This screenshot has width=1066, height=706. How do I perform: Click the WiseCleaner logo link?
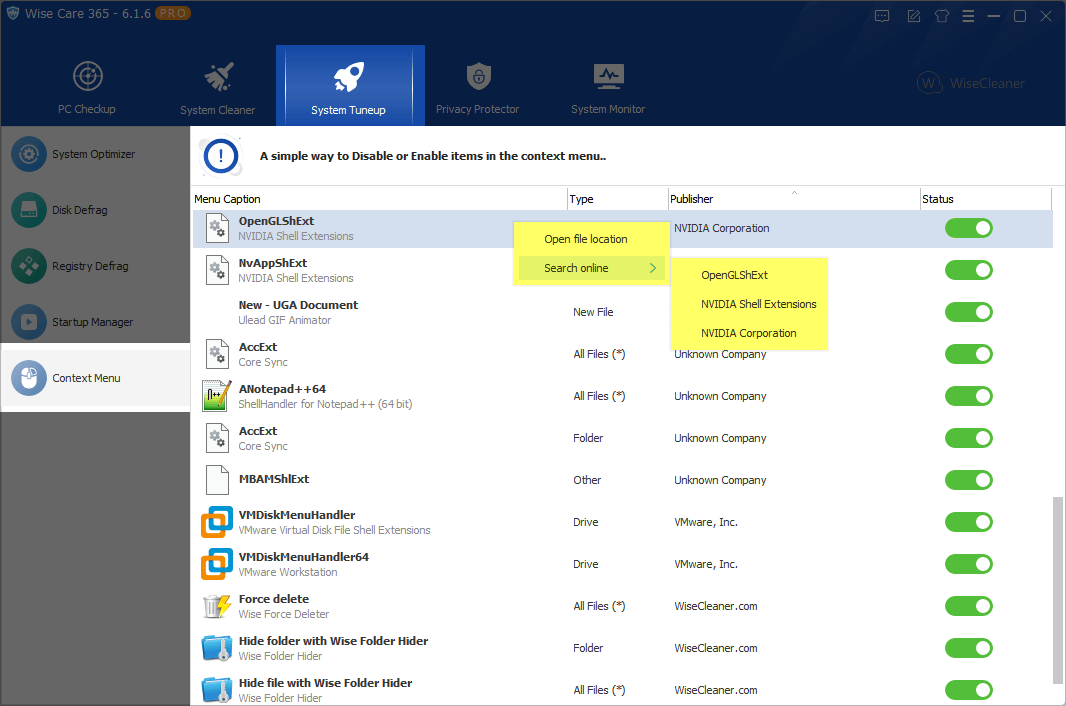970,83
